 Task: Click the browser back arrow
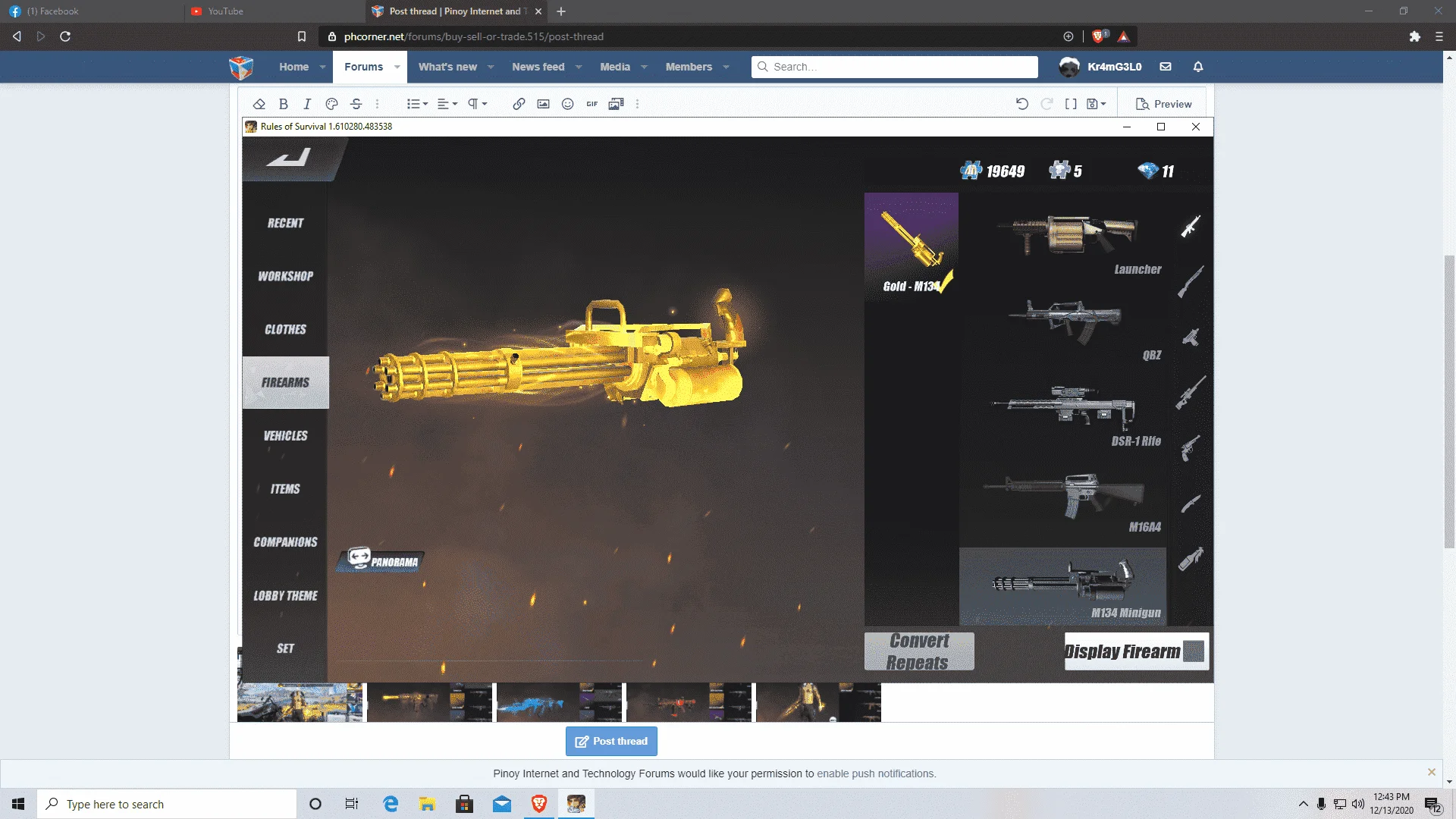(x=17, y=36)
